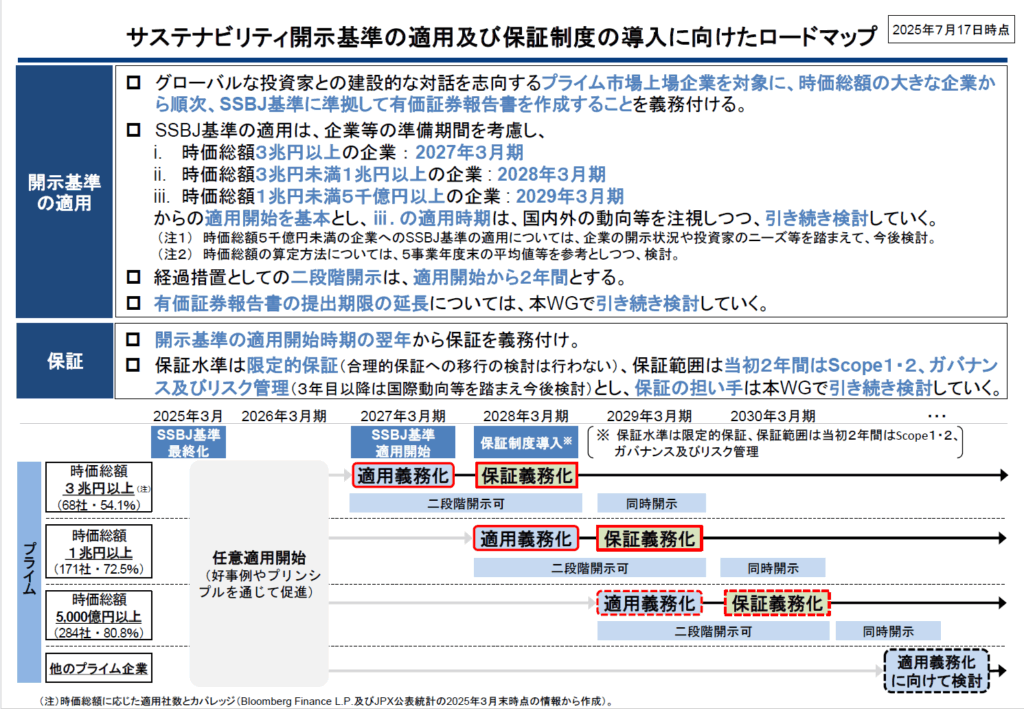Screen dimensions: 1024x709
Task: Click the 時価総額3兆円以上 category box
Action: pos(98,487)
